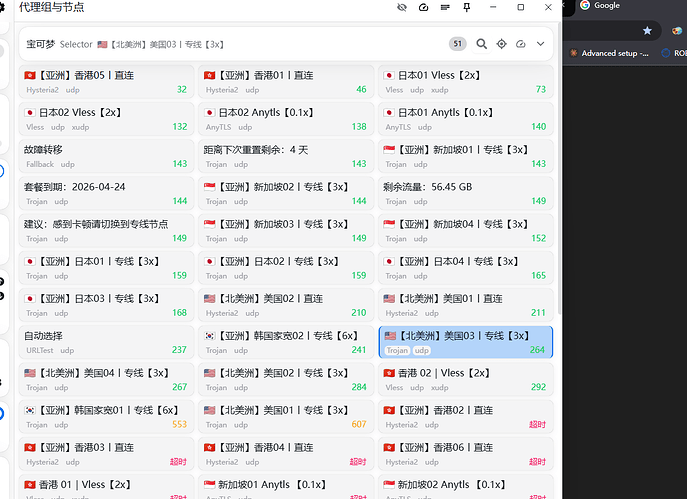Select node 【北美洲】美国02 | 专线【3x】
This screenshot has height=499, width=687.
tap(286, 379)
